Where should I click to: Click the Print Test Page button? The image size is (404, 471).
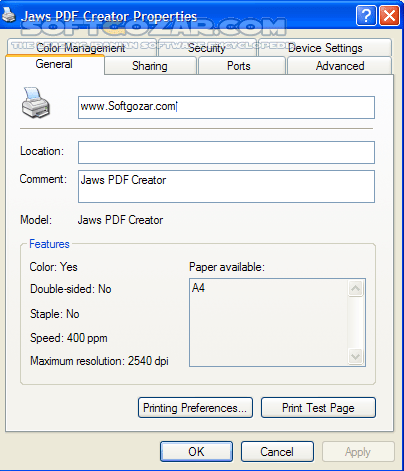318,407
